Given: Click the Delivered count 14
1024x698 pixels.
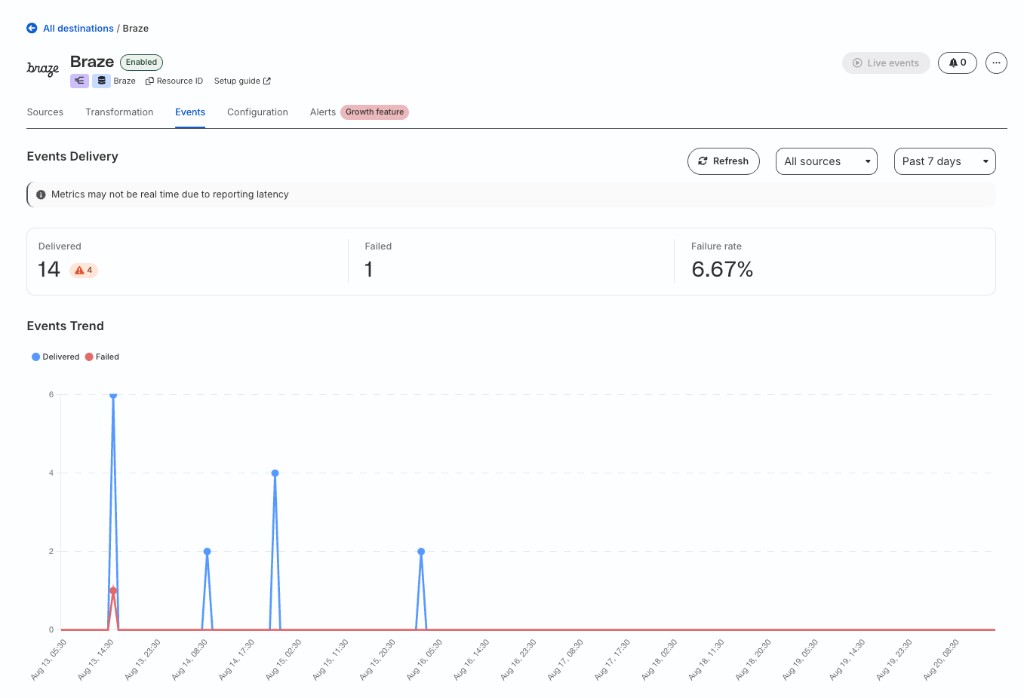Looking at the screenshot, I should tap(49, 269).
